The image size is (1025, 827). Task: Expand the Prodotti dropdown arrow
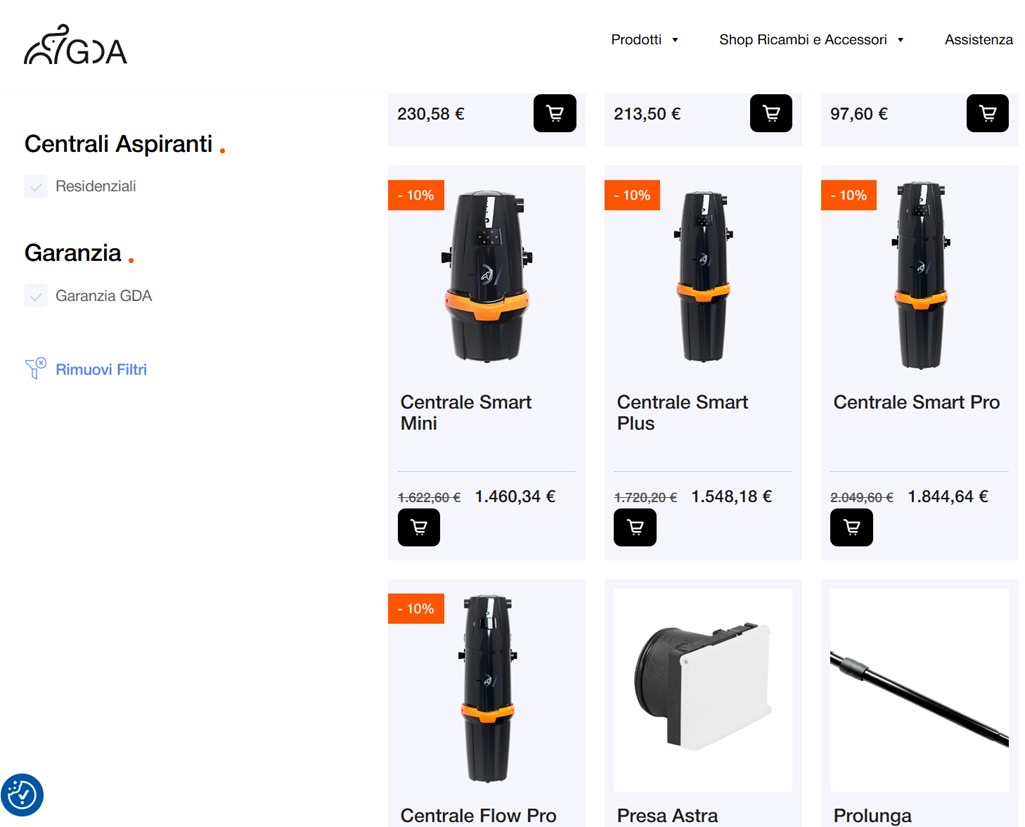(675, 40)
